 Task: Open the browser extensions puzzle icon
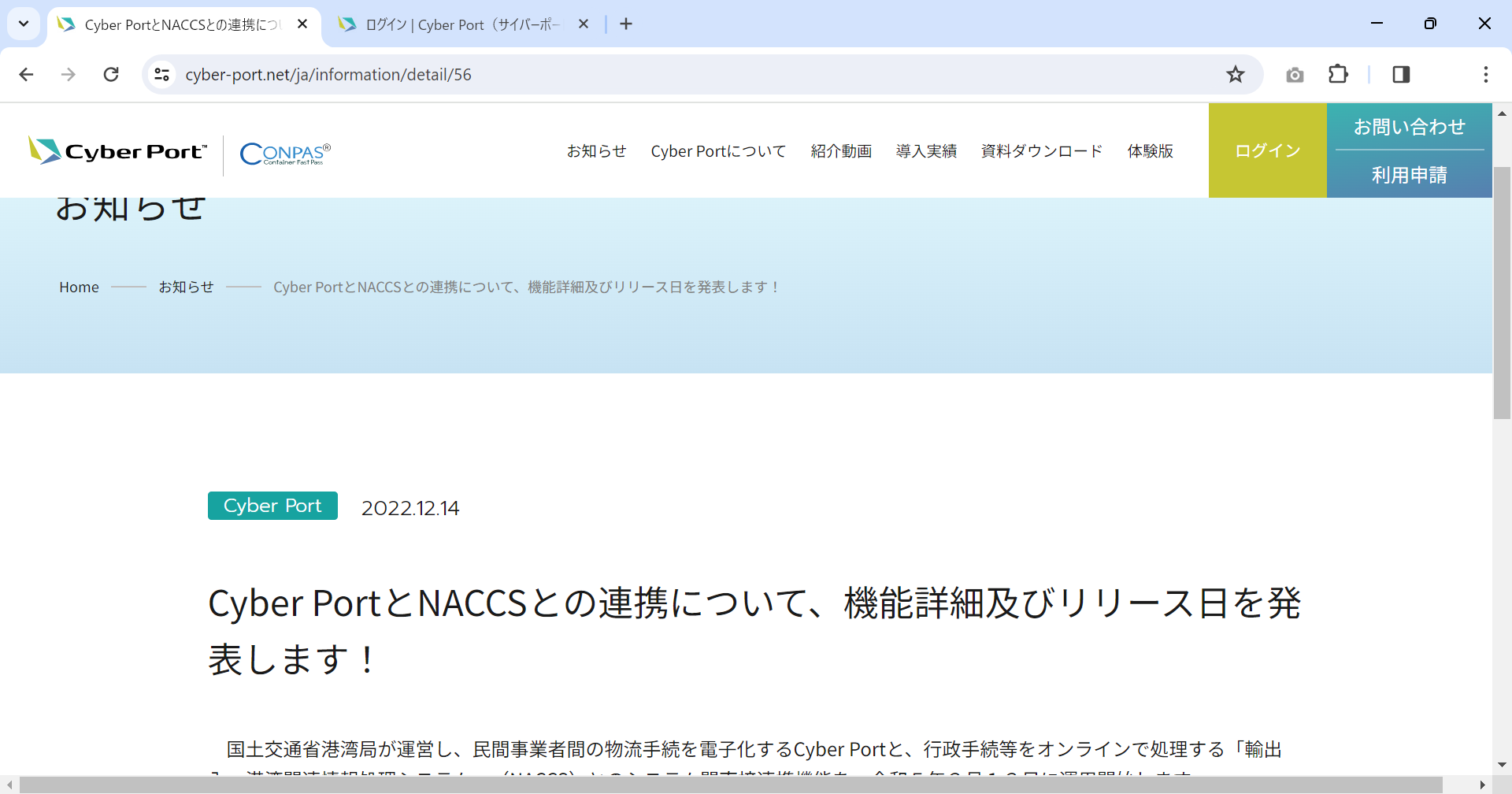1338,75
